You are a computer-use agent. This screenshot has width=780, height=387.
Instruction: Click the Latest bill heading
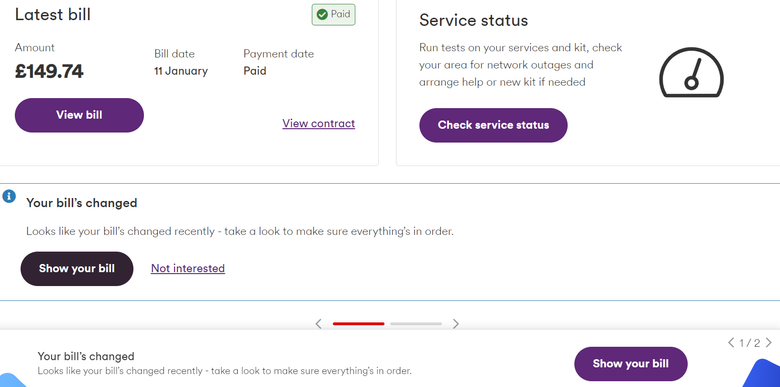(x=53, y=14)
